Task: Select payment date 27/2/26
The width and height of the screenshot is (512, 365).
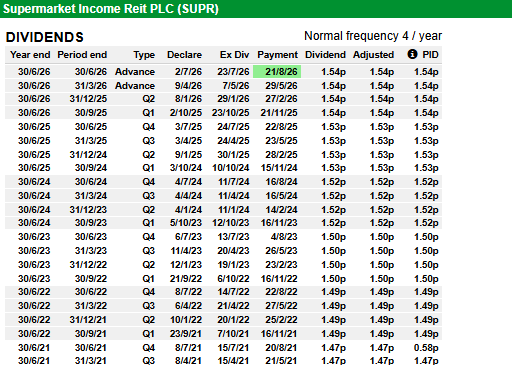Action: (281, 99)
